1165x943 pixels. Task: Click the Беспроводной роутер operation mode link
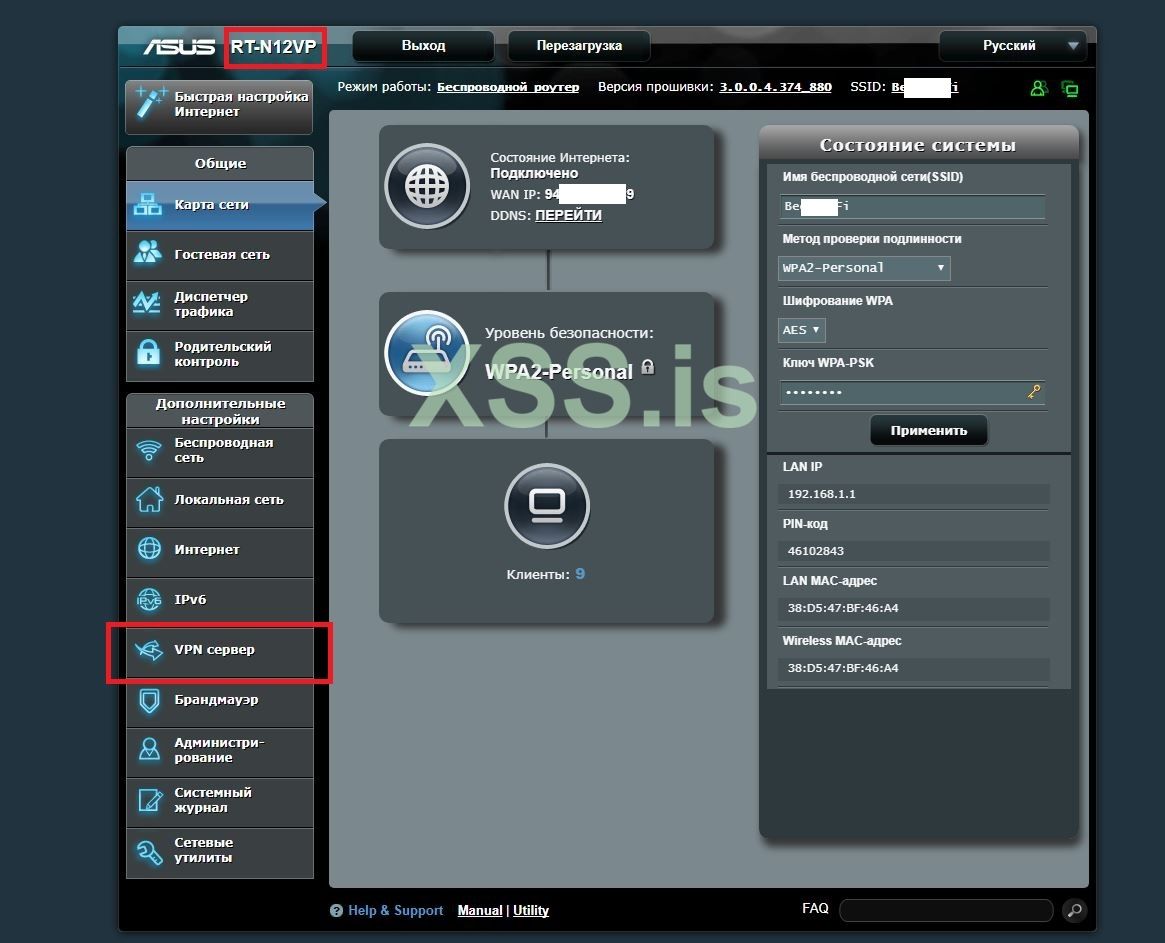pyautogui.click(x=507, y=87)
